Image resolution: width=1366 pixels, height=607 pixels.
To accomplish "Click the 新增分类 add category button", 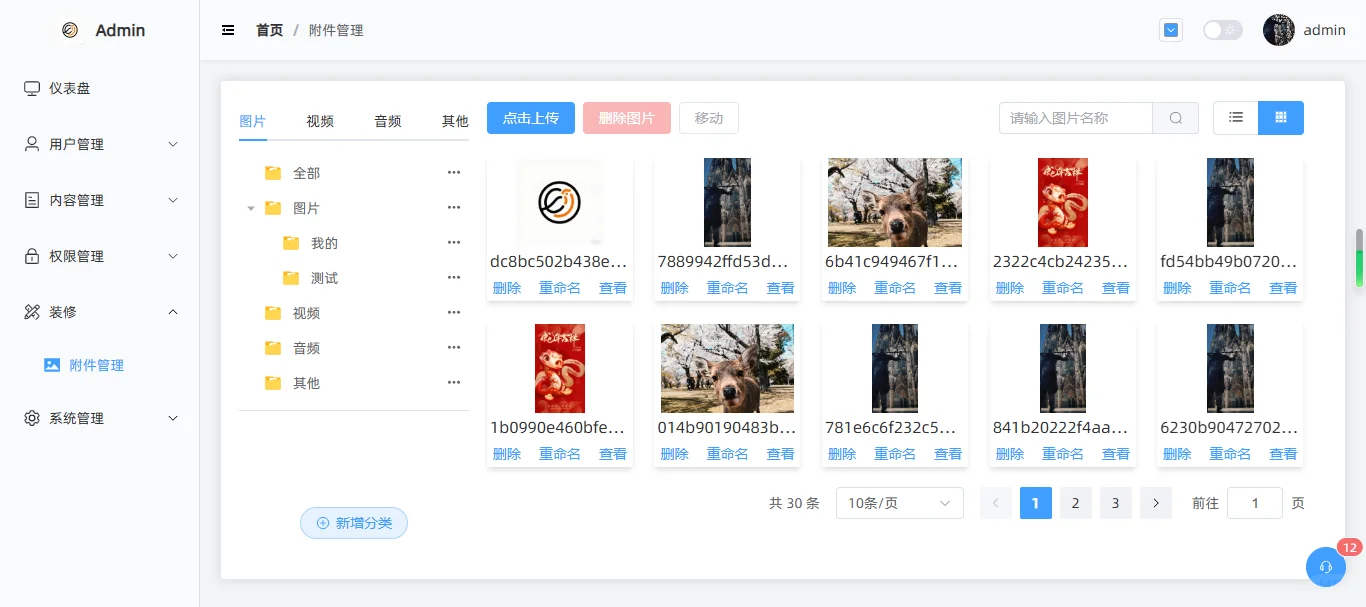I will click(353, 523).
